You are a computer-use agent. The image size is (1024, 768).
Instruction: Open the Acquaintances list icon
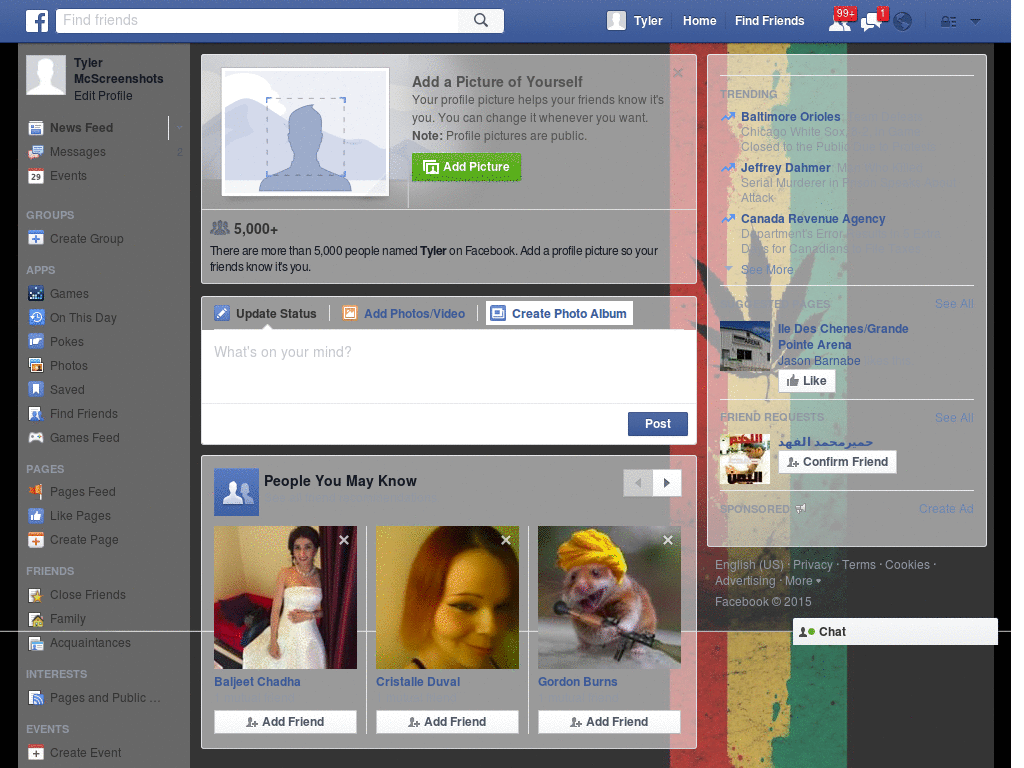(35, 643)
